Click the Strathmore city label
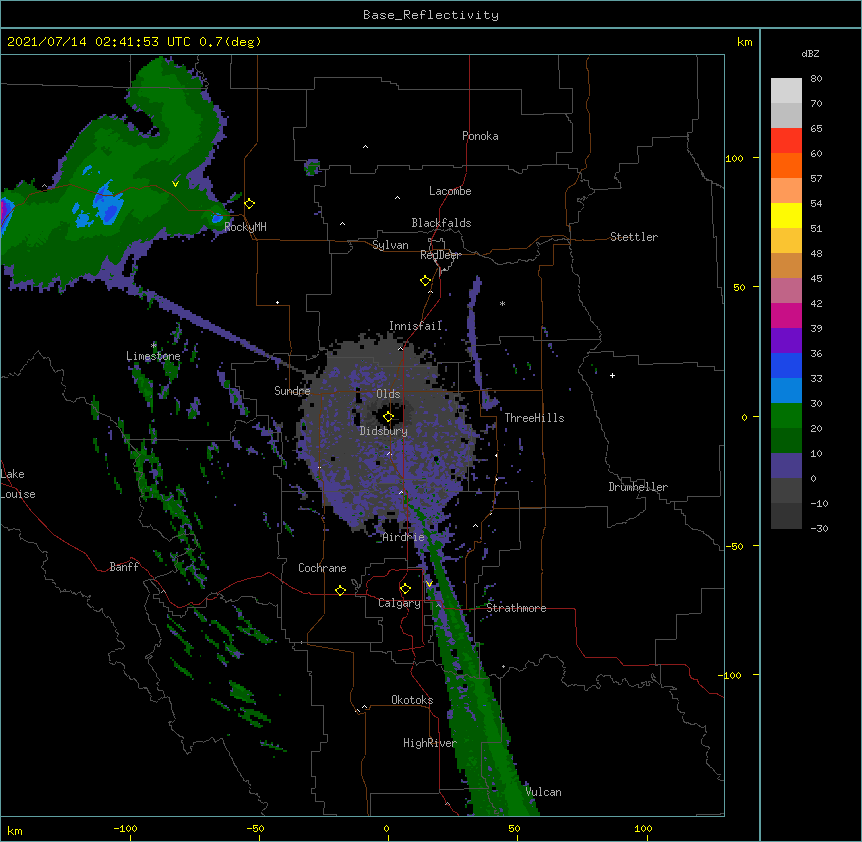This screenshot has height=842, width=862. (x=516, y=608)
